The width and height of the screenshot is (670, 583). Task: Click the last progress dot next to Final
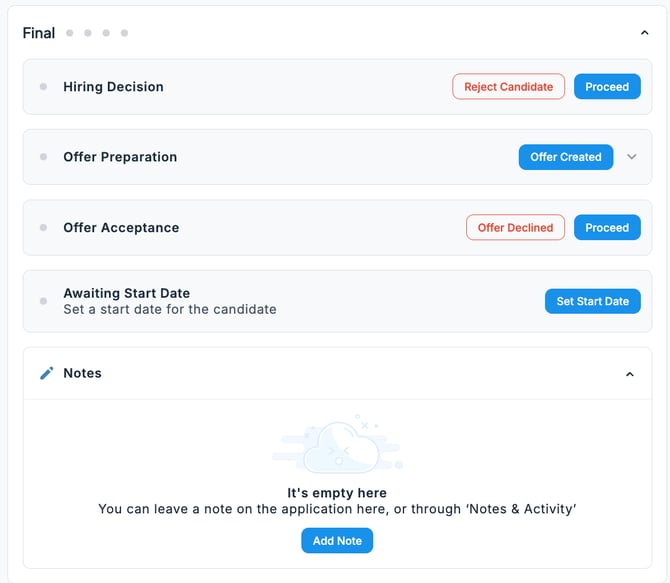tap(124, 33)
